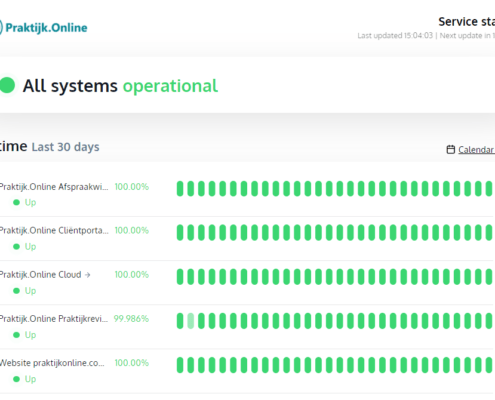Open the Praktijk.Online Praktijkrevi... monitor
495x400 pixels.
click(54, 319)
